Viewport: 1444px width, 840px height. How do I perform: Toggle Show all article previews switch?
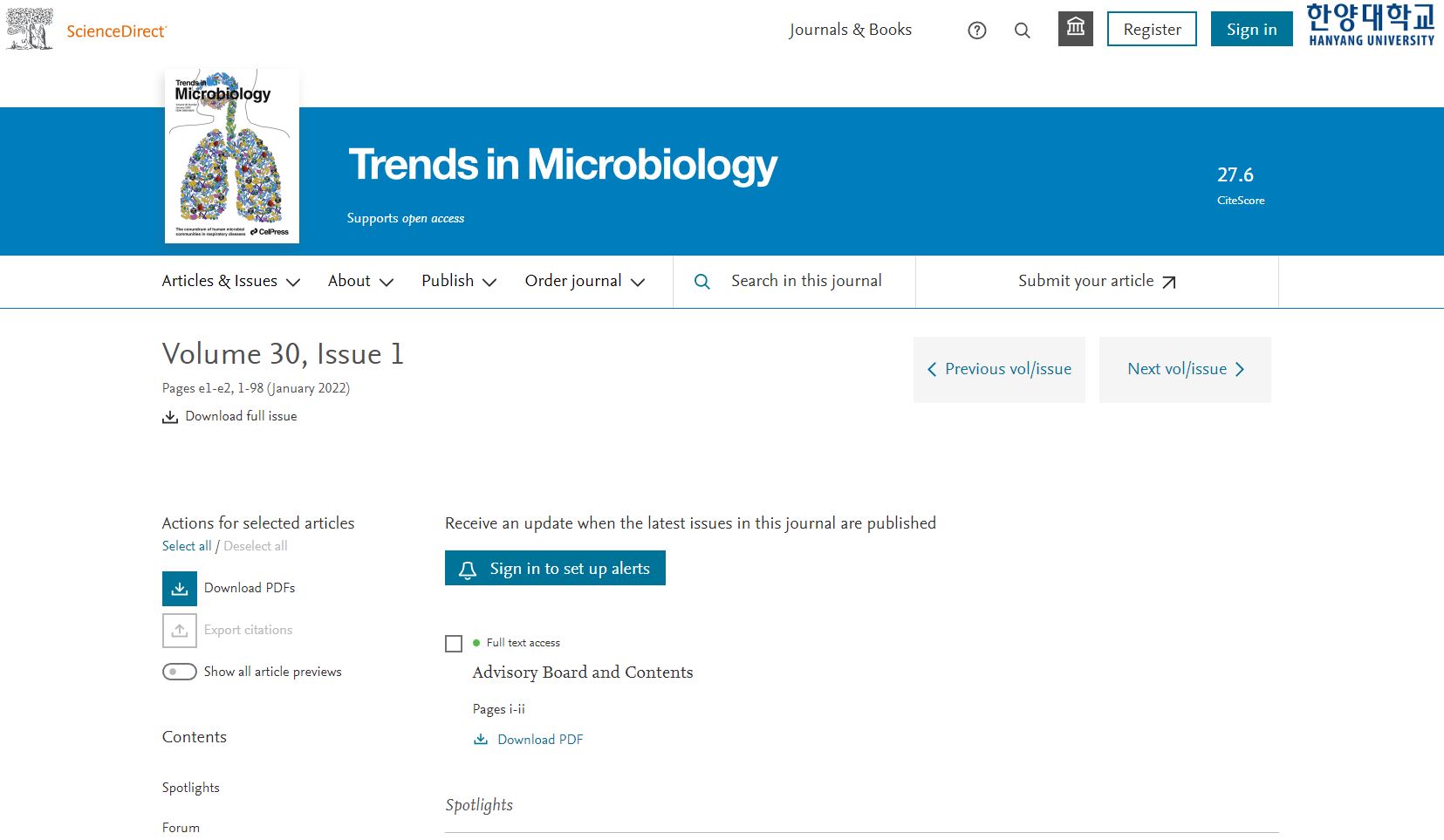point(180,672)
